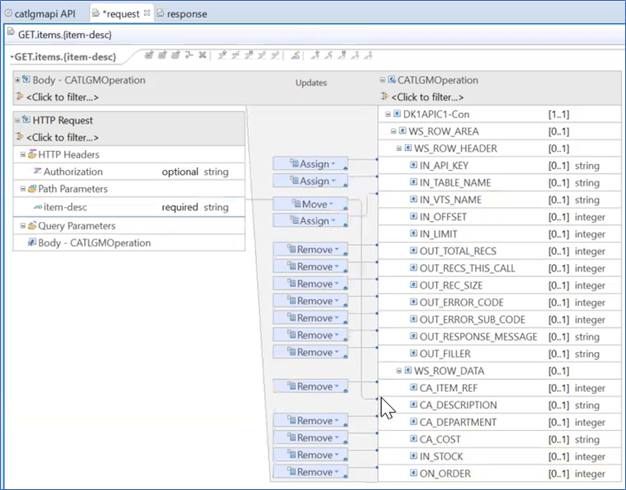Click the IN_LIMIT element icon
The width and height of the screenshot is (626, 490).
(x=414, y=234)
